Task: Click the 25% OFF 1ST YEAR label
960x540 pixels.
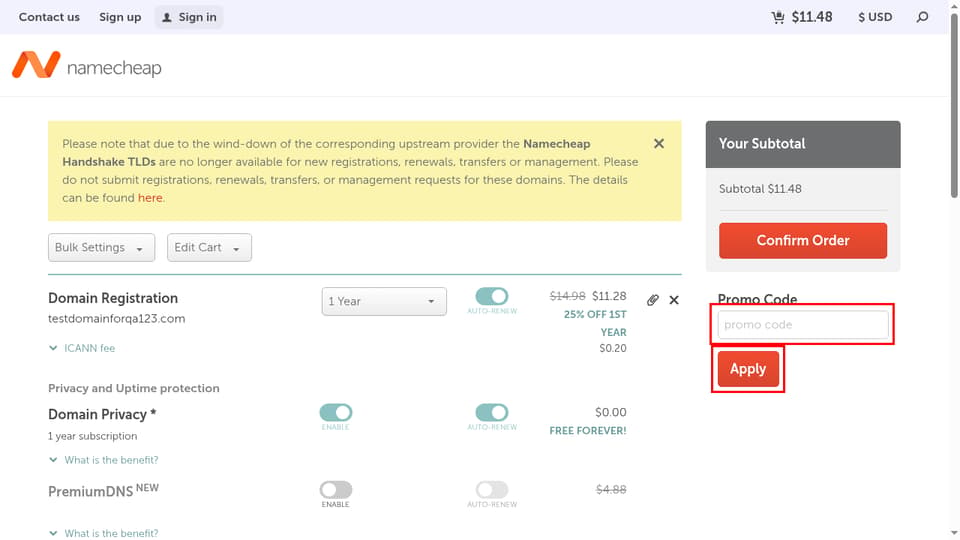Action: pos(595,323)
